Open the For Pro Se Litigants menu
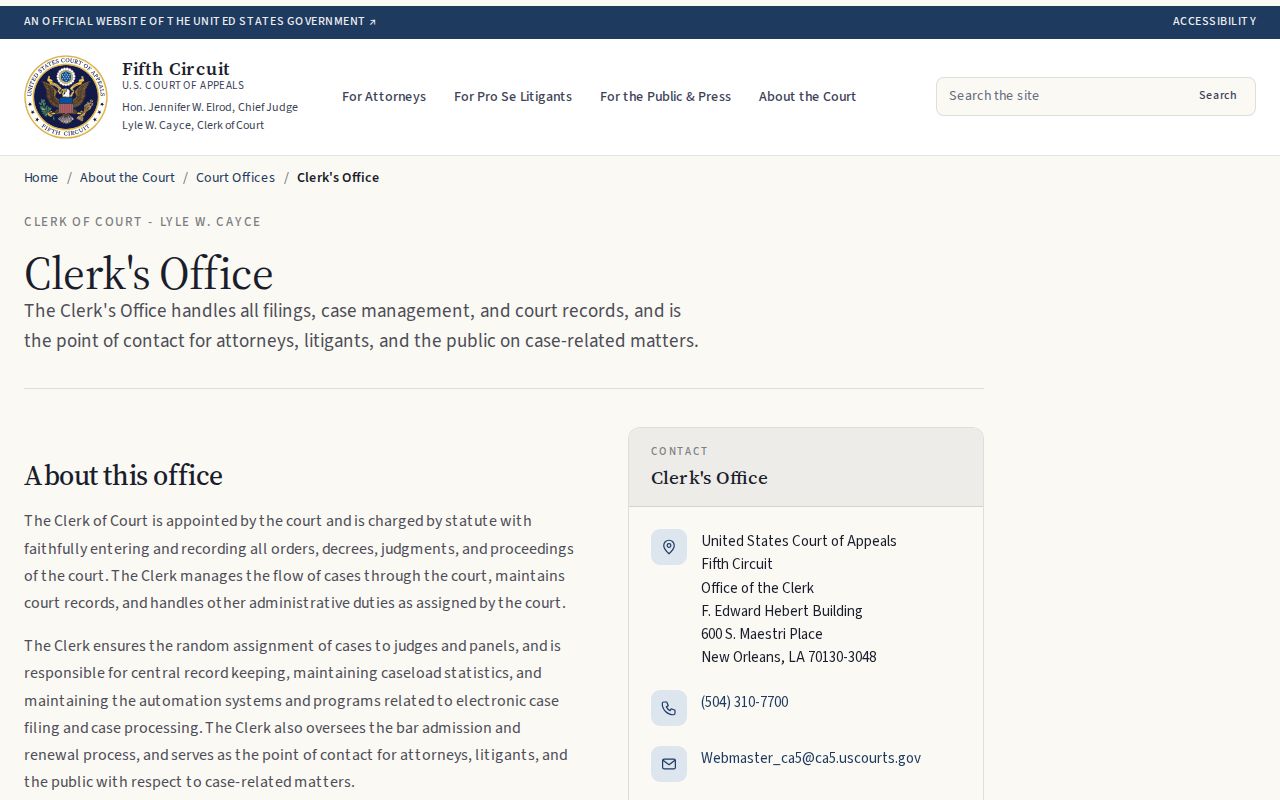Image resolution: width=1280 pixels, height=800 pixels. [x=513, y=97]
